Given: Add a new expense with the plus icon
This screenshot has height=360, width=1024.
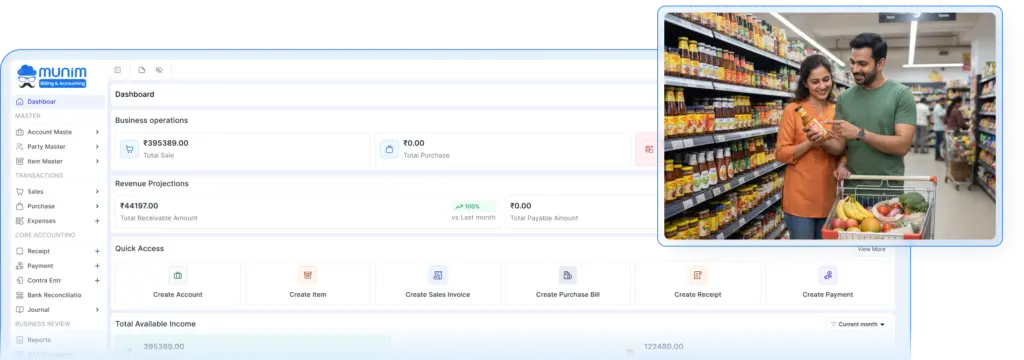Looking at the screenshot, I should [x=97, y=221].
